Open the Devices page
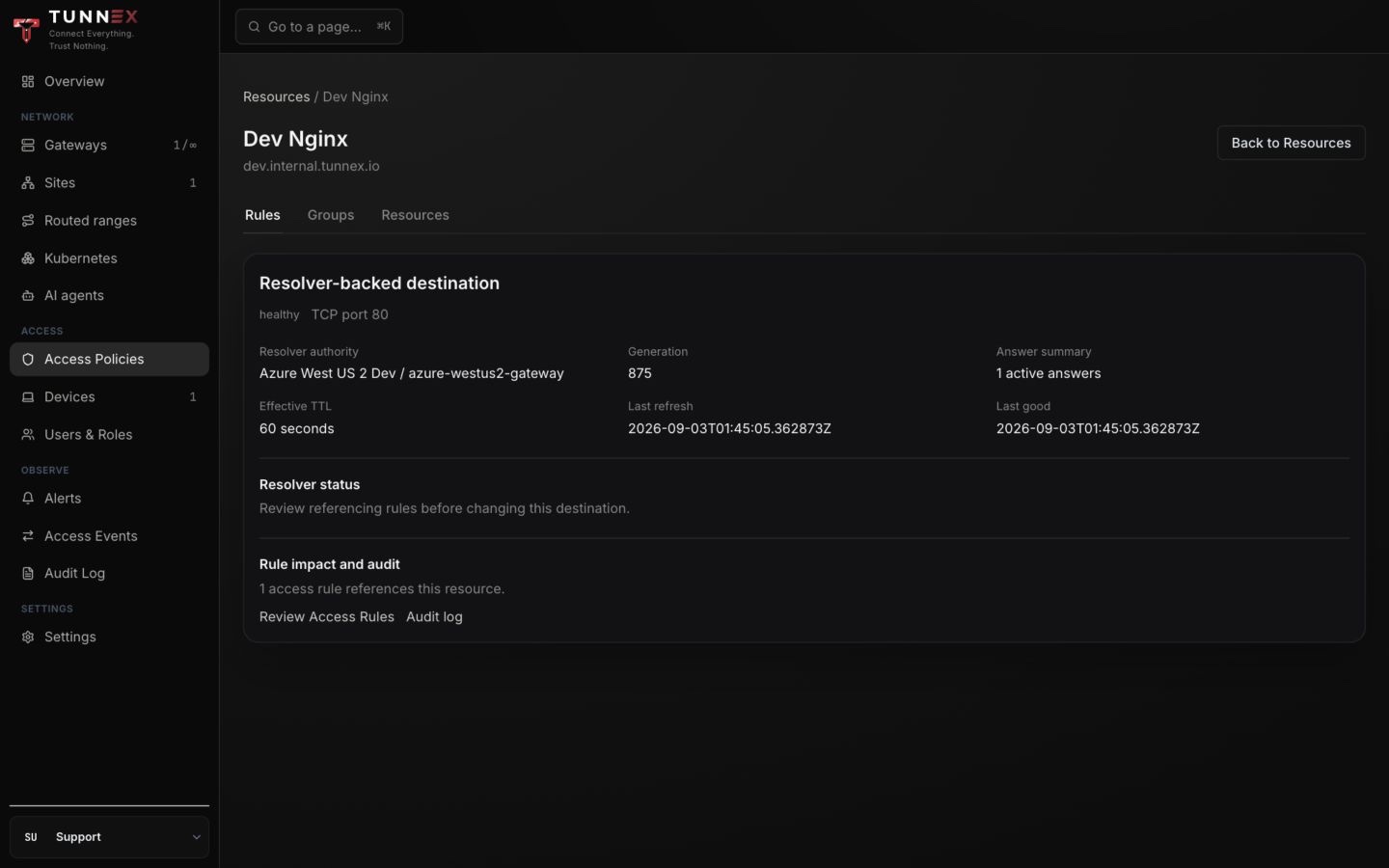Image resolution: width=1389 pixels, height=868 pixels. 109,397
